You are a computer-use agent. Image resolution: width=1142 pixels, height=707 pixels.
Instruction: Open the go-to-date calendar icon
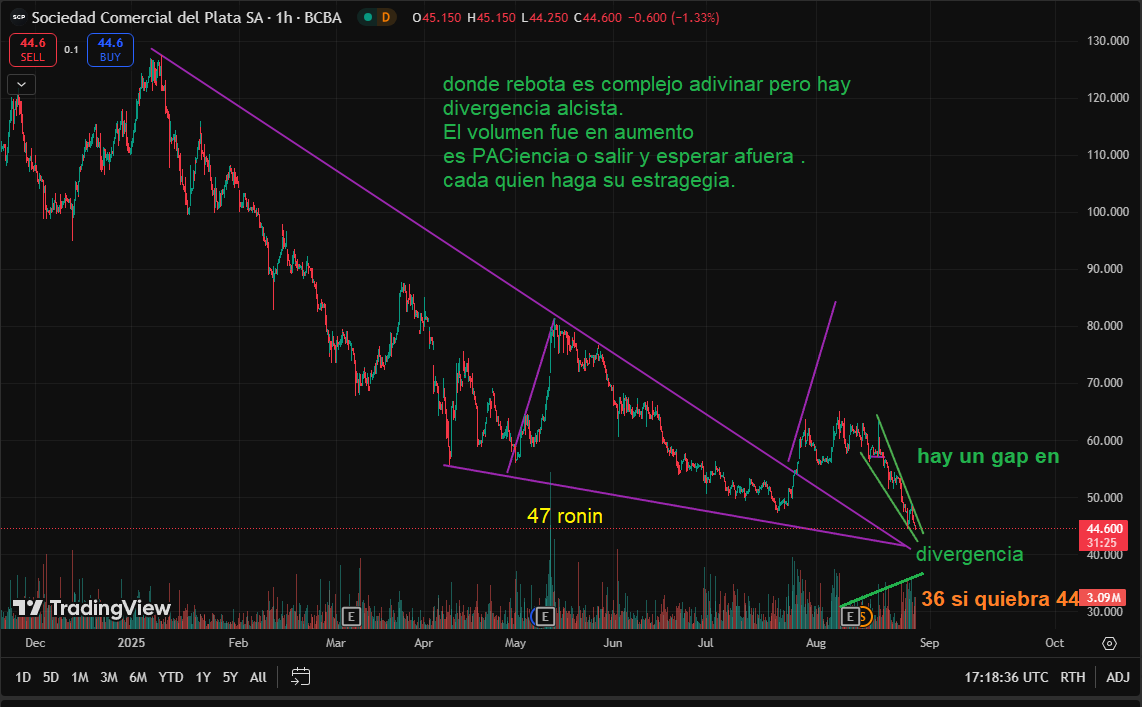[301, 676]
